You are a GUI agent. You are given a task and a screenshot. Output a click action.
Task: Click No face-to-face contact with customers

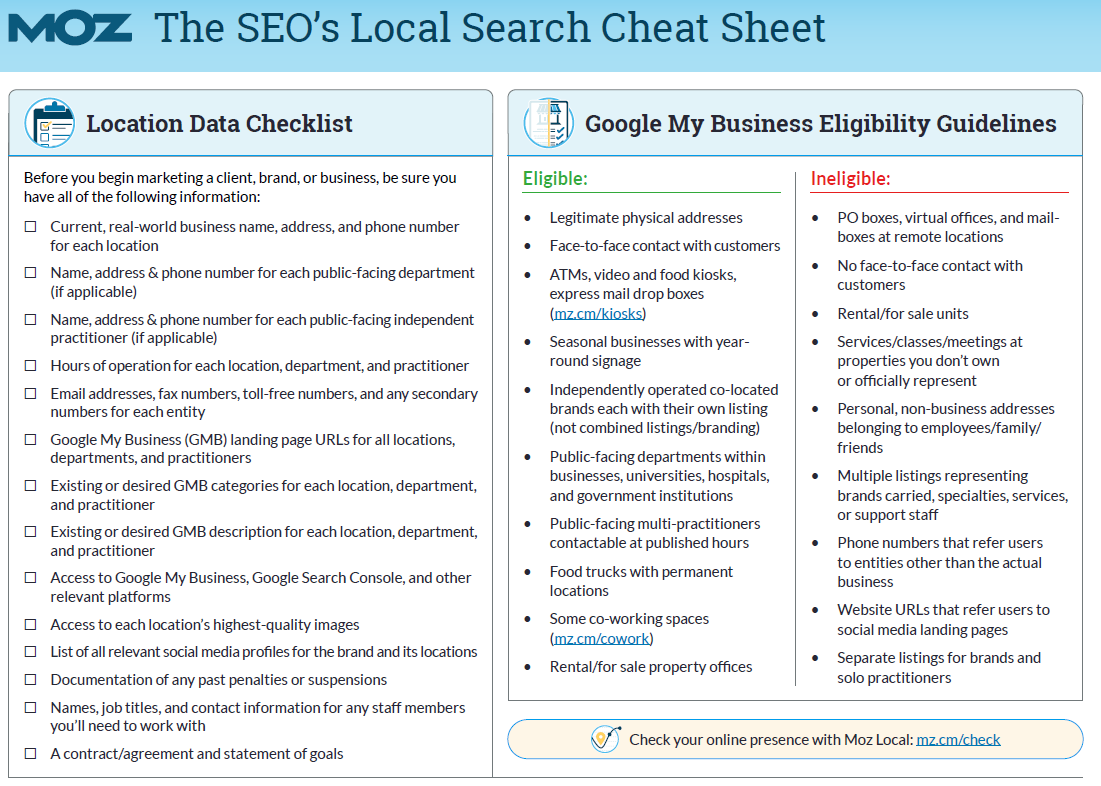pyautogui.click(x=930, y=275)
